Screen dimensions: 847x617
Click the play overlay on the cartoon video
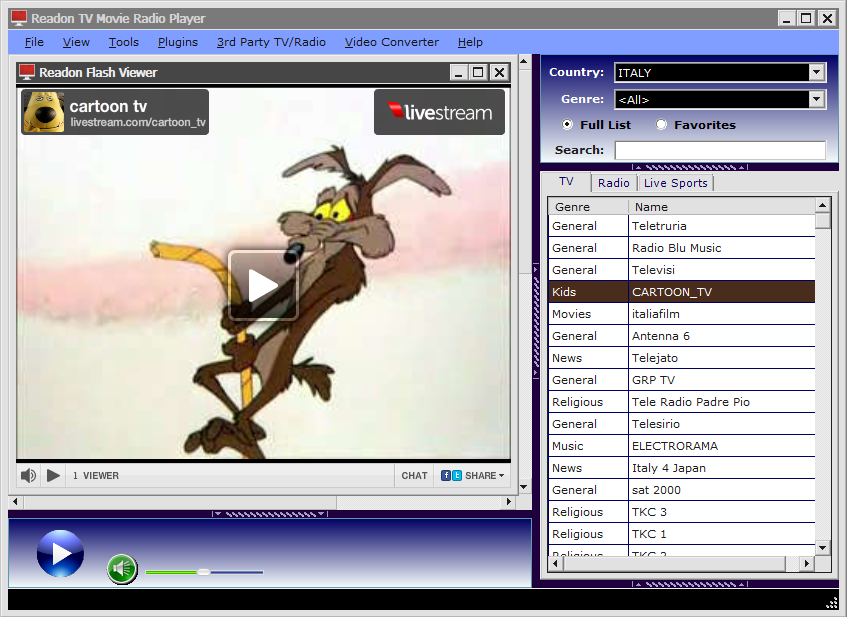(263, 285)
